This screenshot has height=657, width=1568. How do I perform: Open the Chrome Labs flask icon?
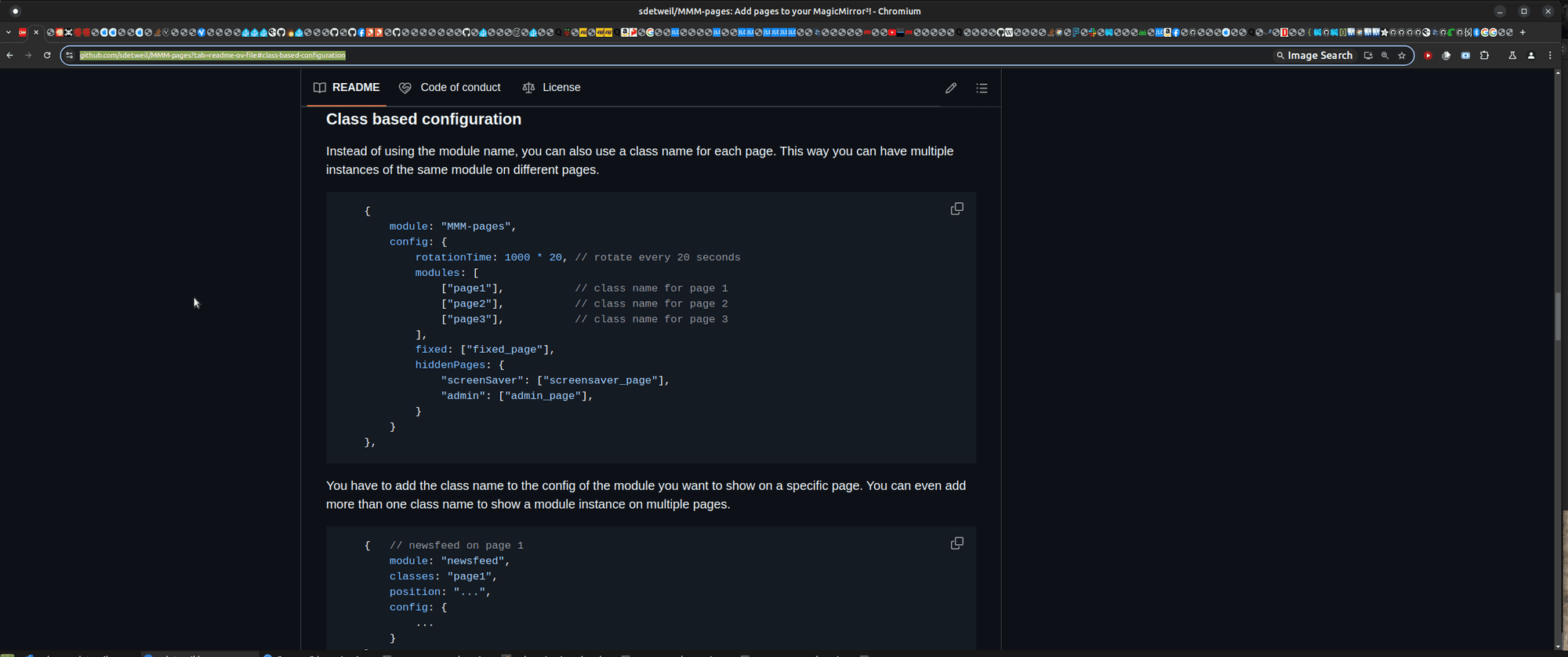[x=1512, y=55]
